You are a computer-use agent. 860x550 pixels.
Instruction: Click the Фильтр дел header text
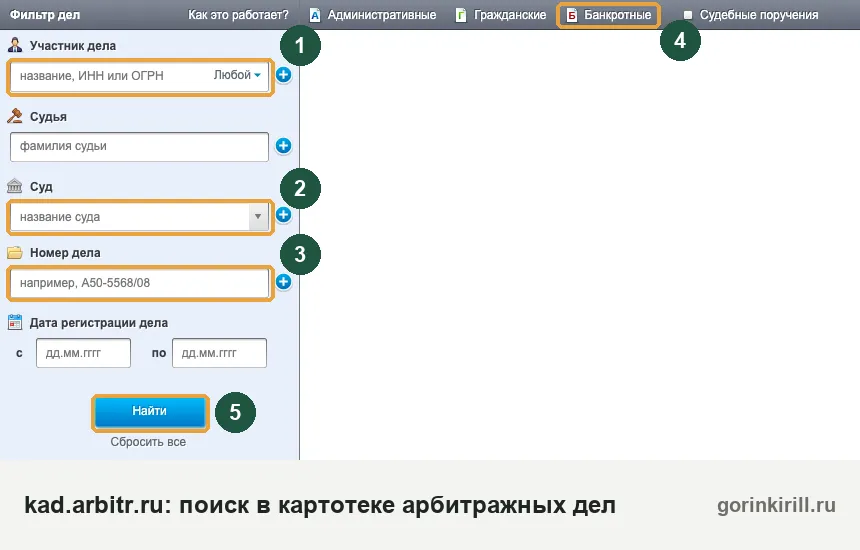(x=45, y=15)
